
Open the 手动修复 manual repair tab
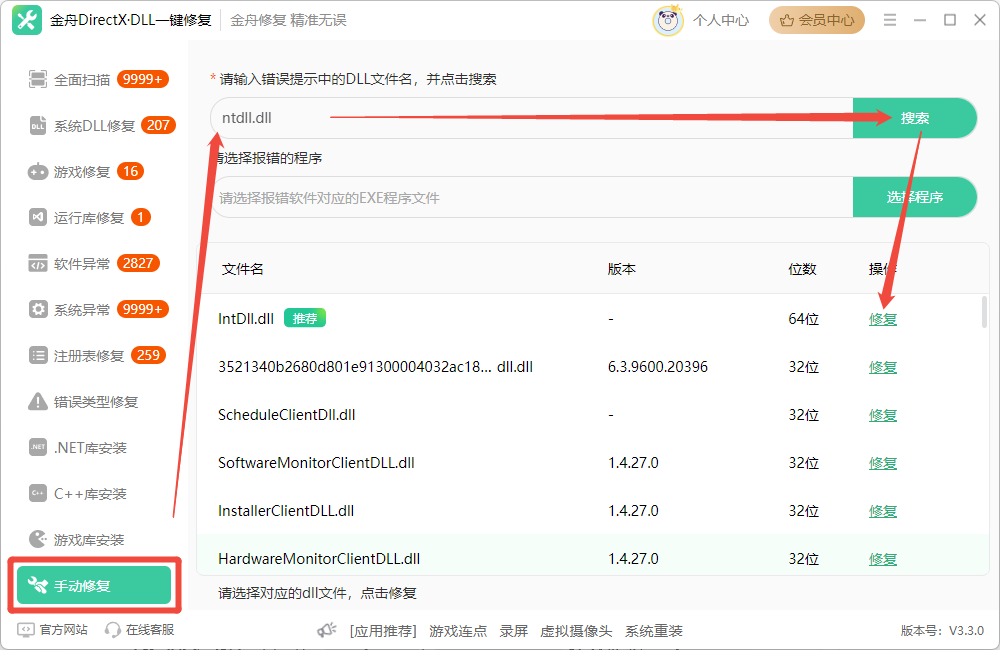tap(94, 585)
